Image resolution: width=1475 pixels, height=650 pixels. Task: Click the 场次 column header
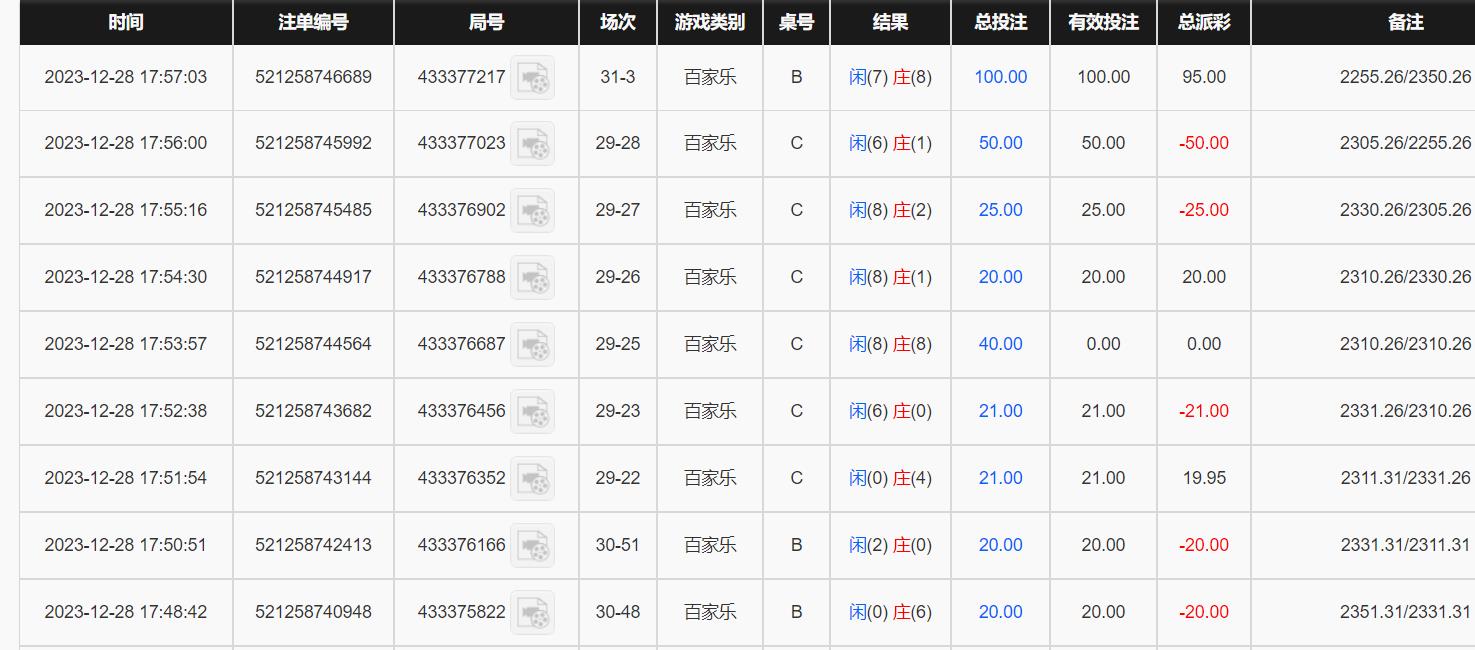618,22
